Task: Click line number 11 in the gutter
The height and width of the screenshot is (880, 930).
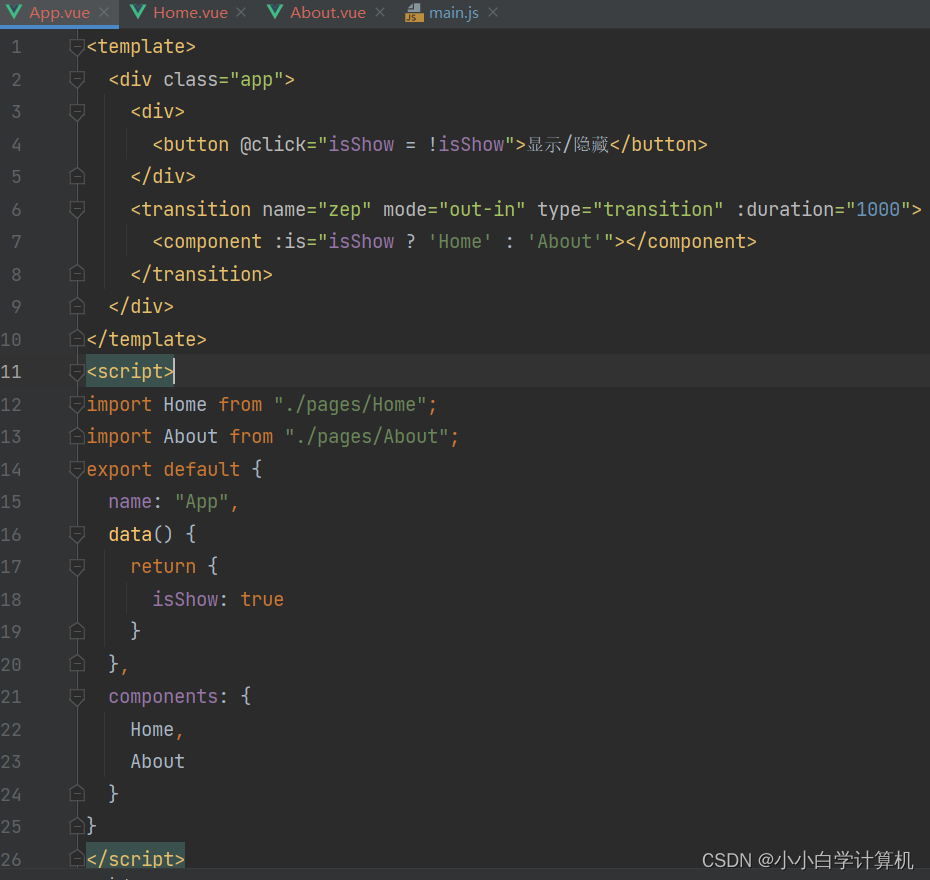Action: click(11, 372)
